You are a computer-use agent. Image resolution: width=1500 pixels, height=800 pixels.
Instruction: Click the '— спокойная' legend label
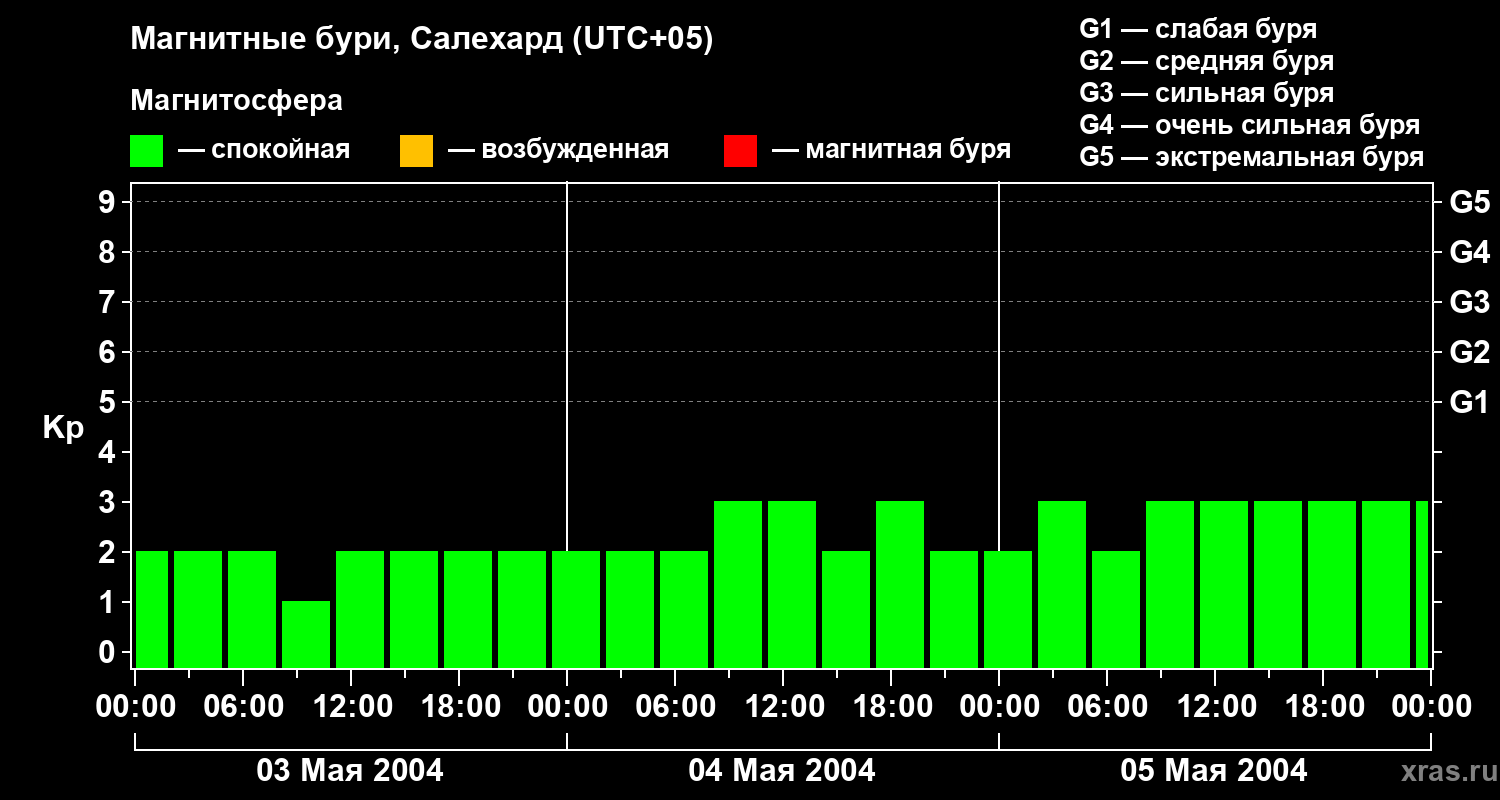(264, 150)
